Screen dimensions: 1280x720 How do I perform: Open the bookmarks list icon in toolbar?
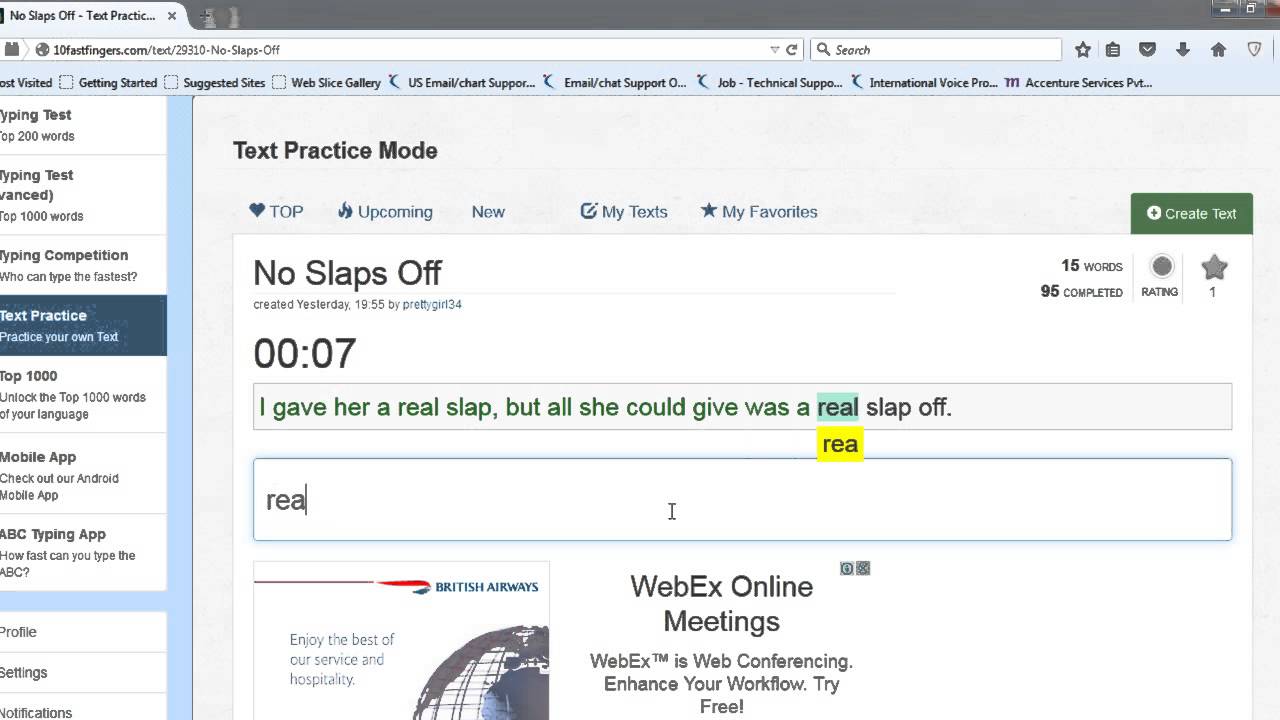pos(1113,50)
